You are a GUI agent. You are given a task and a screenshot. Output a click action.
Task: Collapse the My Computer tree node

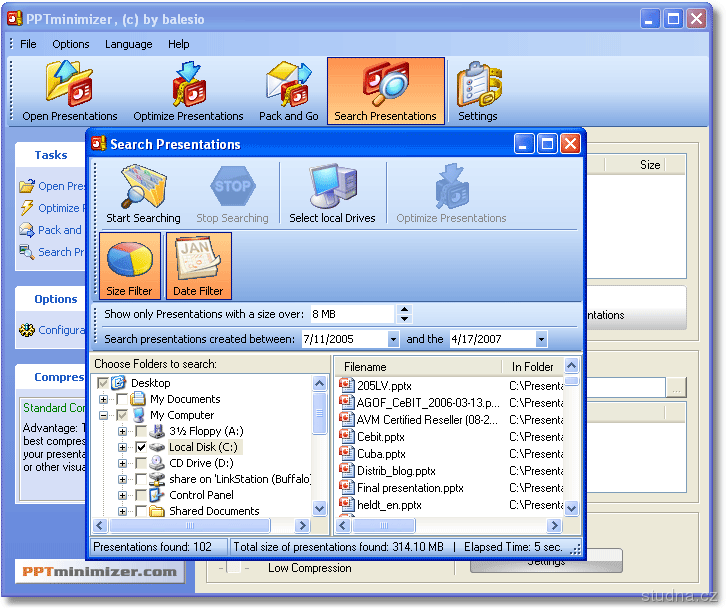coord(103,415)
